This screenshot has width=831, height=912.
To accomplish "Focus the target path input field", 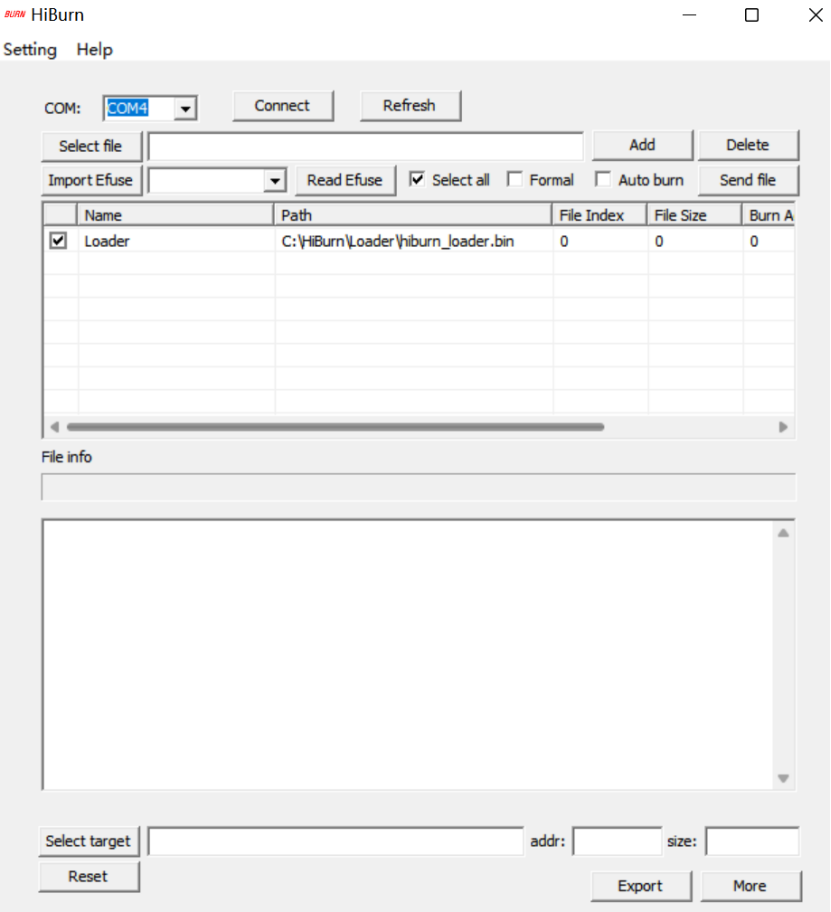I will (336, 842).
